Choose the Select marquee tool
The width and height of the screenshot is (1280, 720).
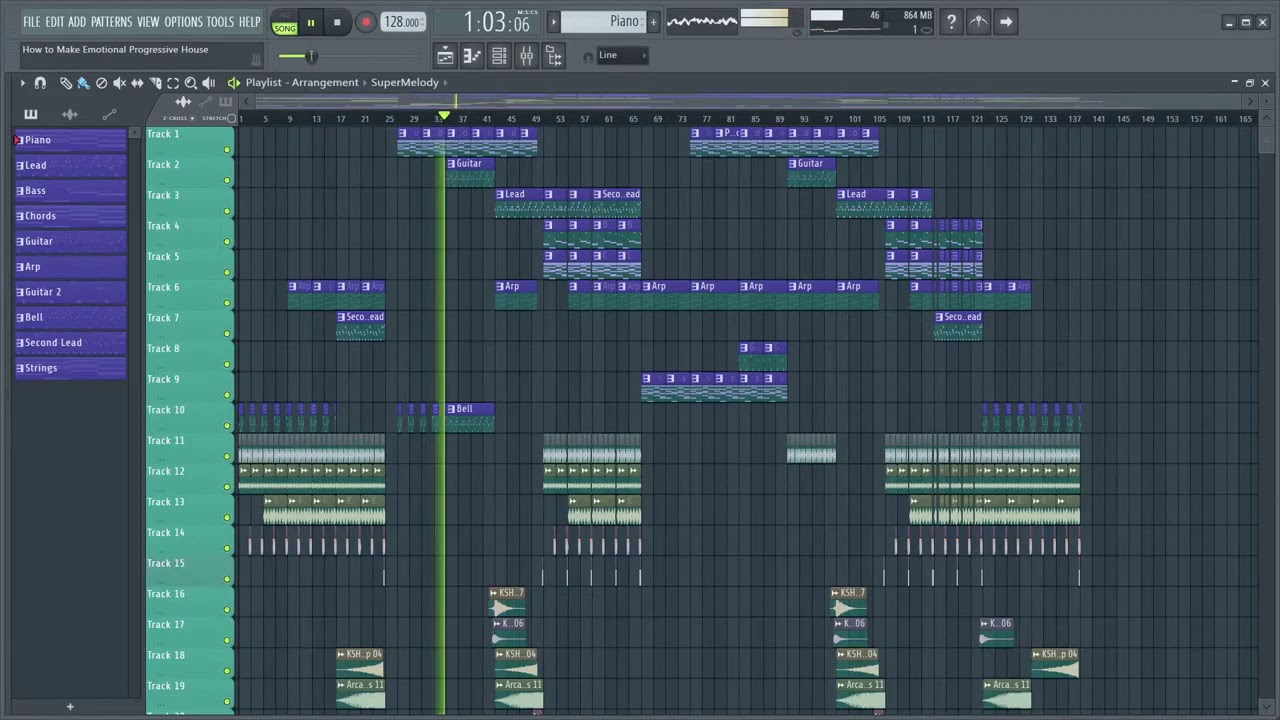(x=173, y=83)
